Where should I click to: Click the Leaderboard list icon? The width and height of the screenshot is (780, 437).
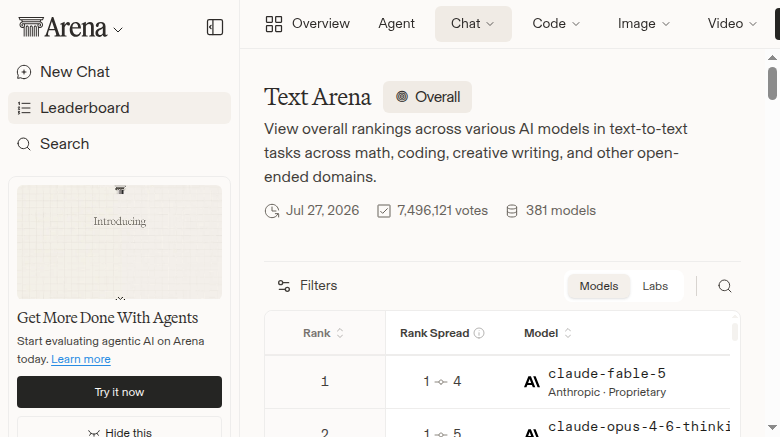(x=24, y=108)
